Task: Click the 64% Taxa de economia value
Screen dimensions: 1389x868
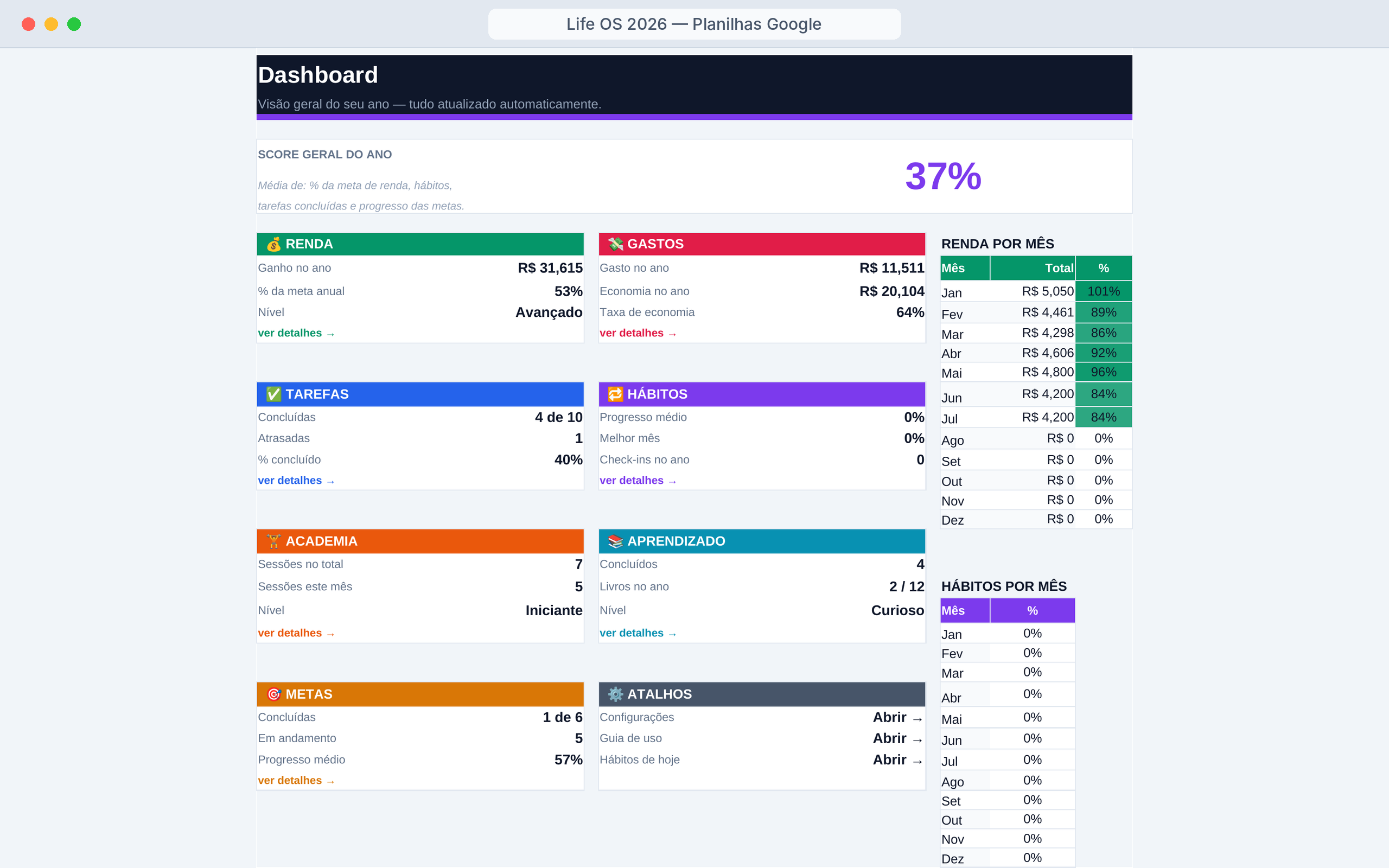Action: point(910,312)
